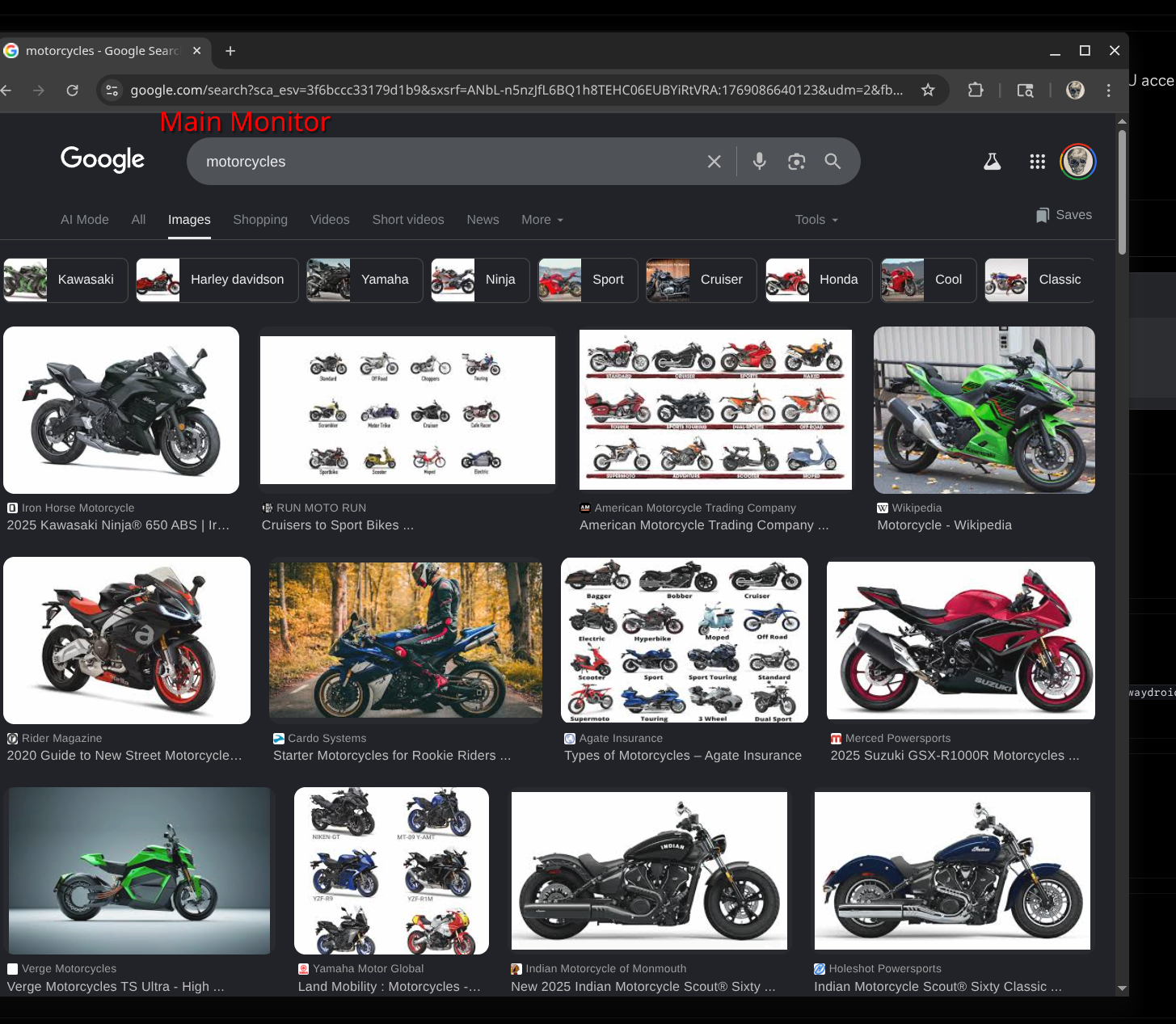
Task: Apply the Cool filter chip
Action: (x=929, y=280)
